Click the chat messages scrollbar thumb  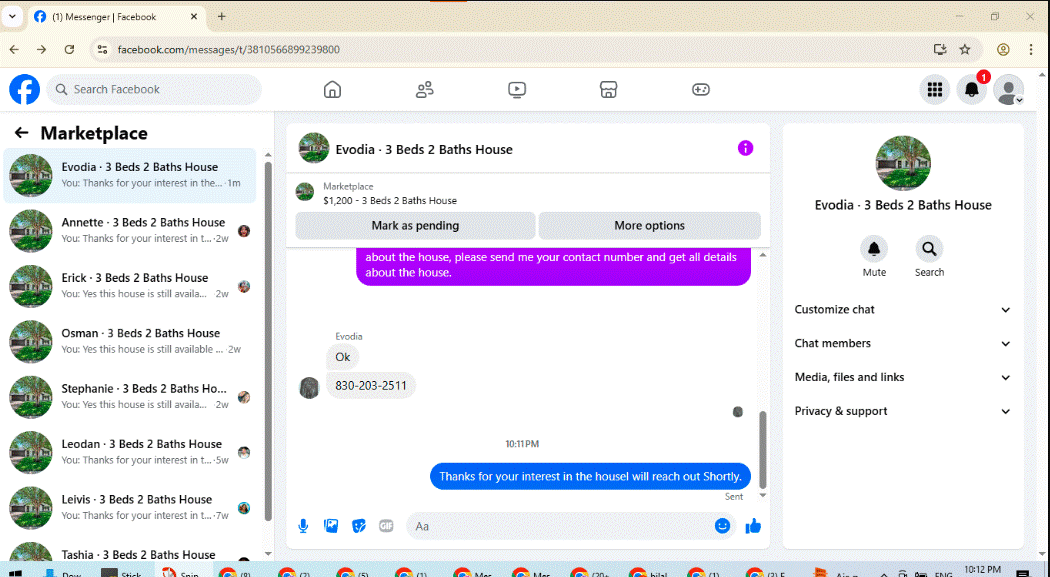[x=762, y=450]
